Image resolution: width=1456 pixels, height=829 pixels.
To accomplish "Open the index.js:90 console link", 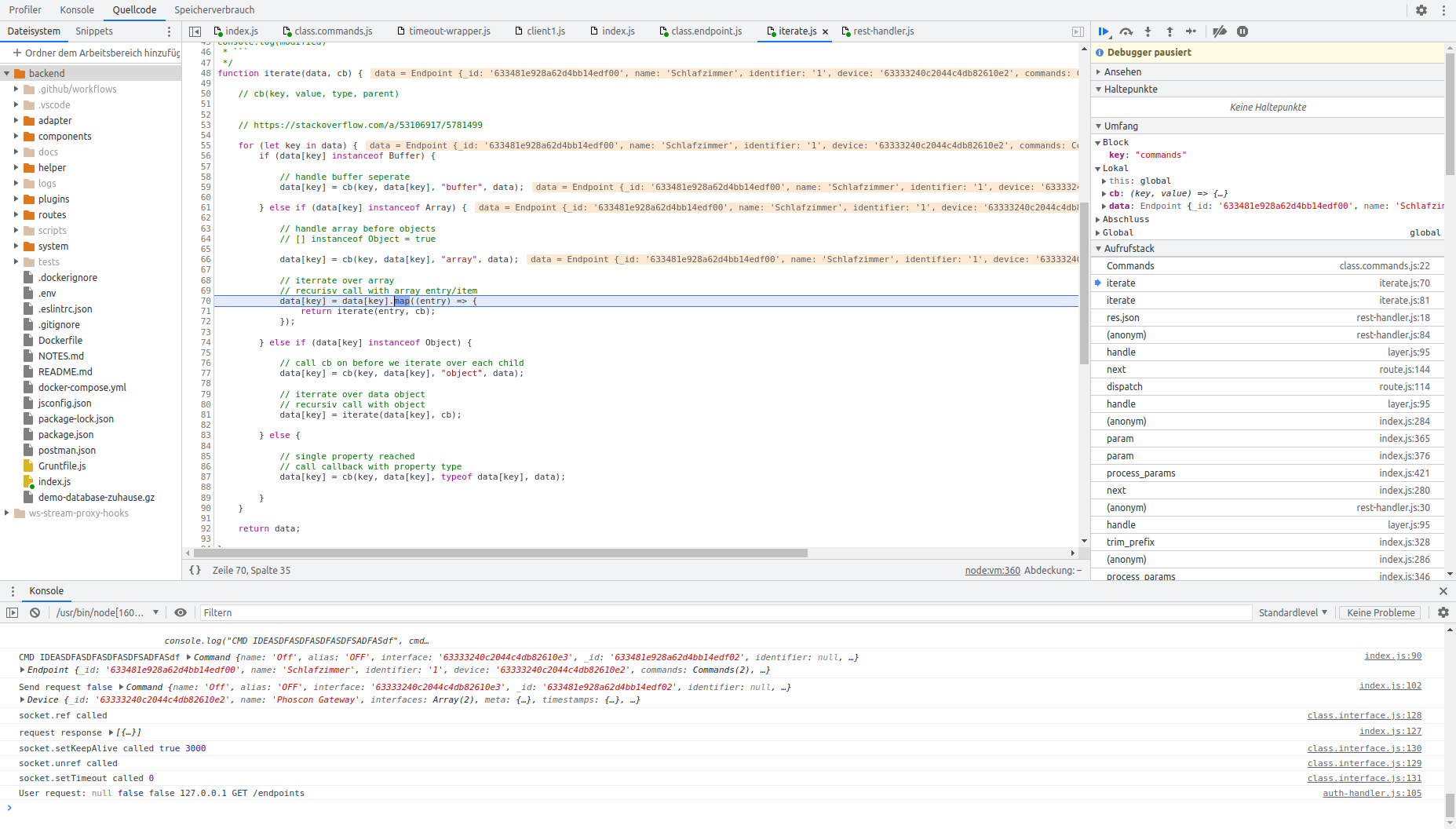I will click(1392, 656).
